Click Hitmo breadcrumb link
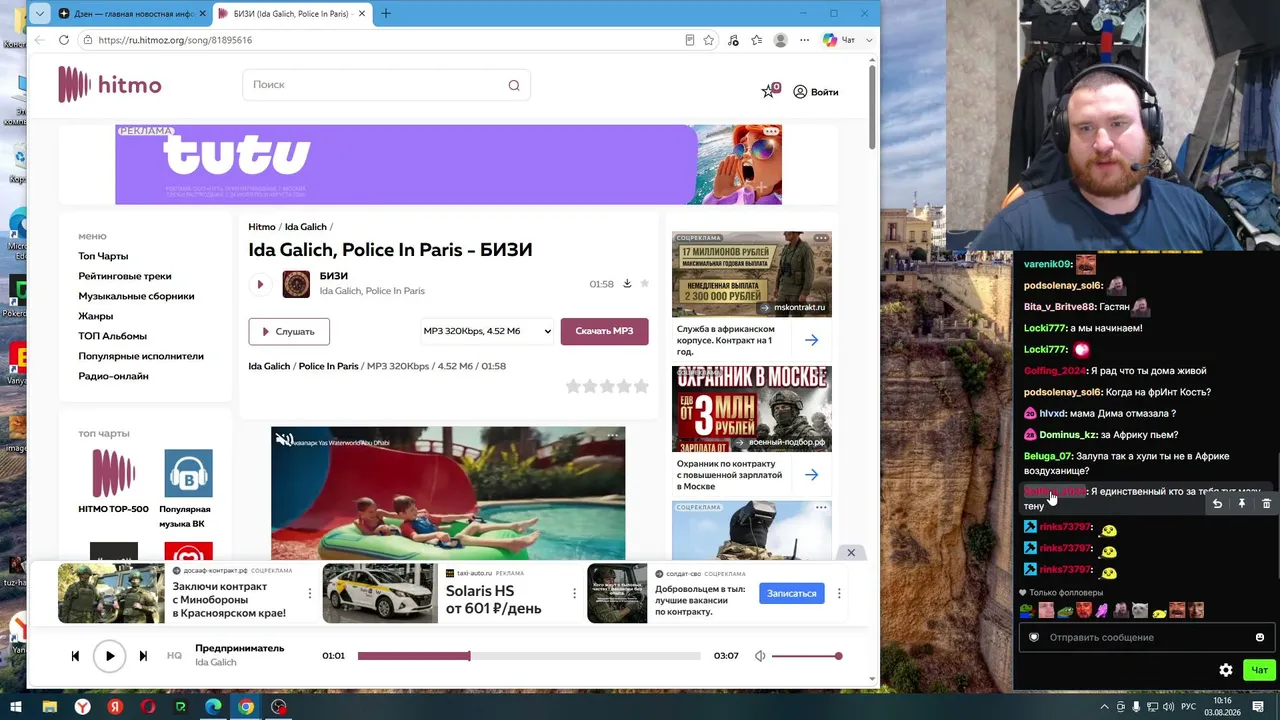Viewport: 1280px width, 720px height. click(262, 227)
